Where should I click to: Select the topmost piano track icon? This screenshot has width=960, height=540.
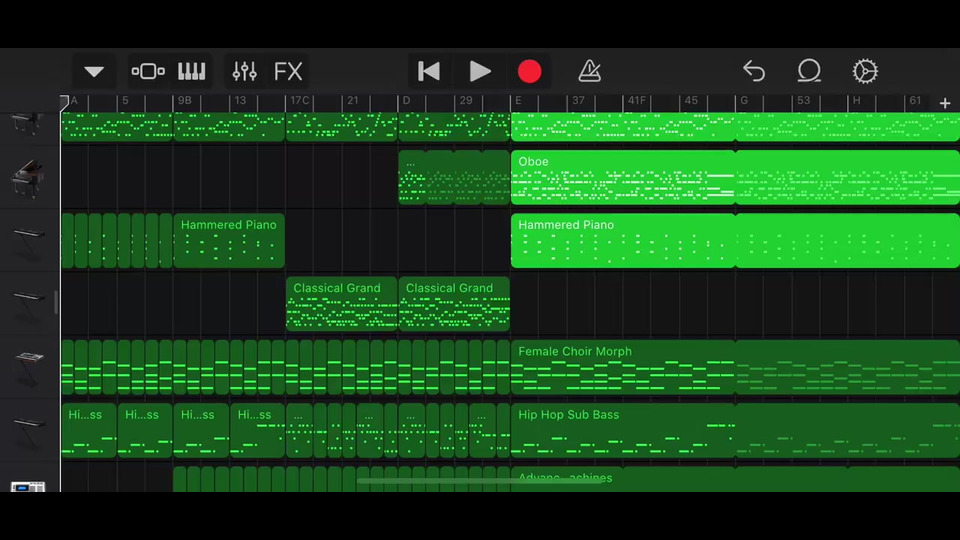pyautogui.click(x=27, y=126)
